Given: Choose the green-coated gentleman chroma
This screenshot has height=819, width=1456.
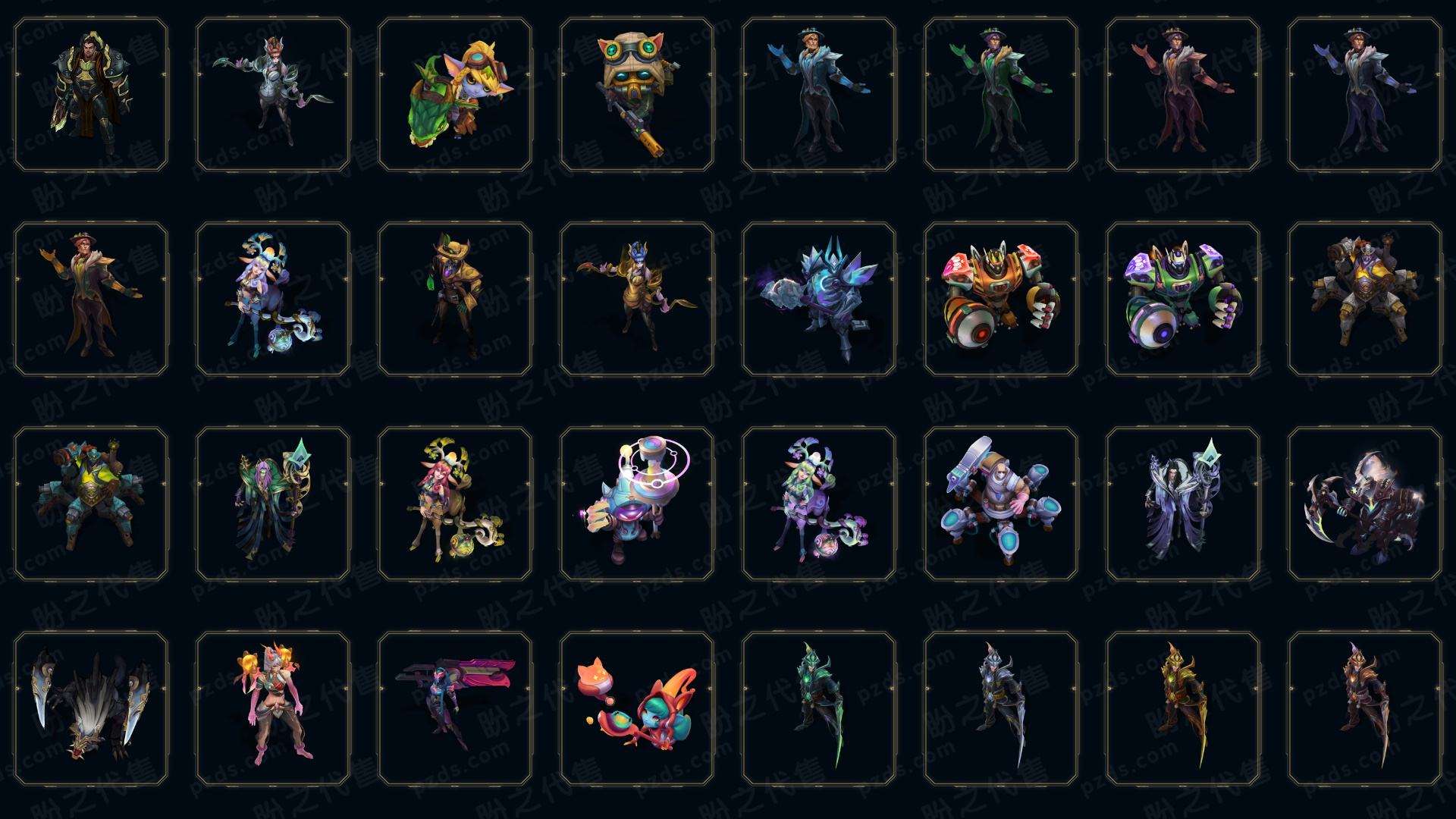Looking at the screenshot, I should coord(1001,95).
